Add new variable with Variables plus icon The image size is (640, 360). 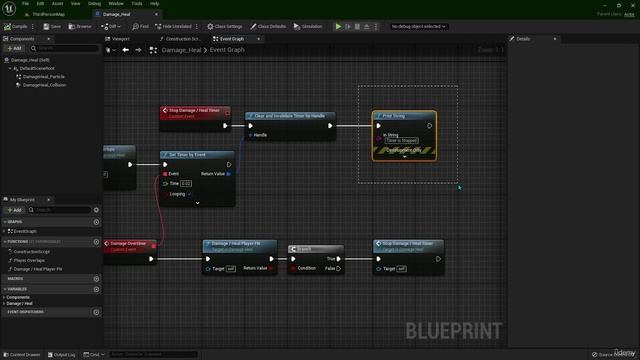coord(96,289)
